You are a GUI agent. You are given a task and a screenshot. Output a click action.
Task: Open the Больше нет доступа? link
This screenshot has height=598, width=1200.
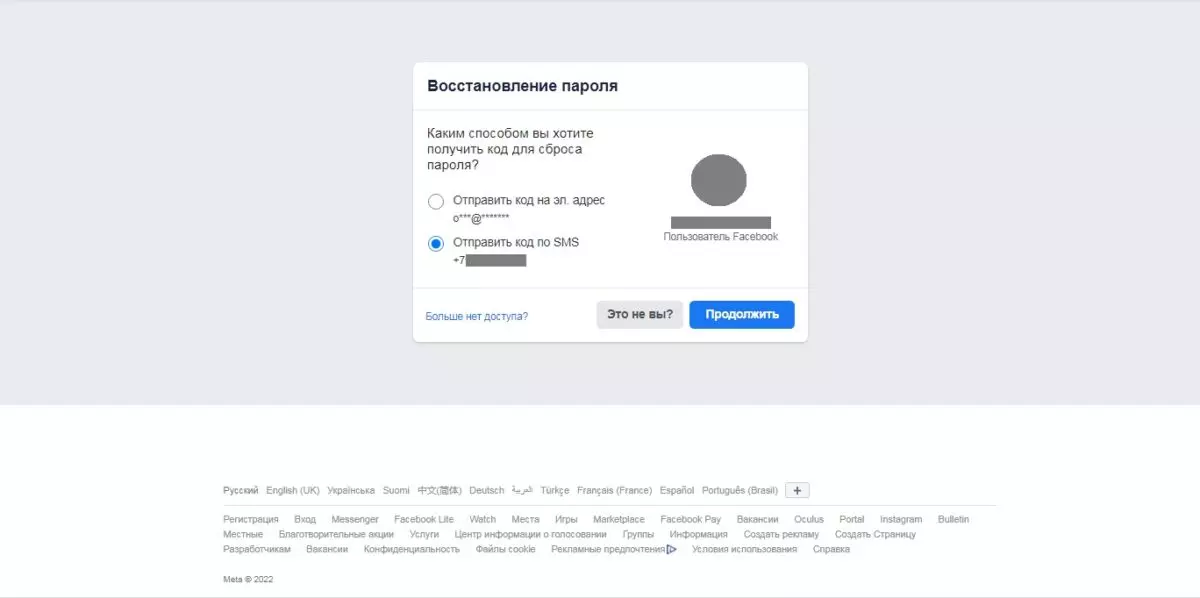[x=477, y=316]
